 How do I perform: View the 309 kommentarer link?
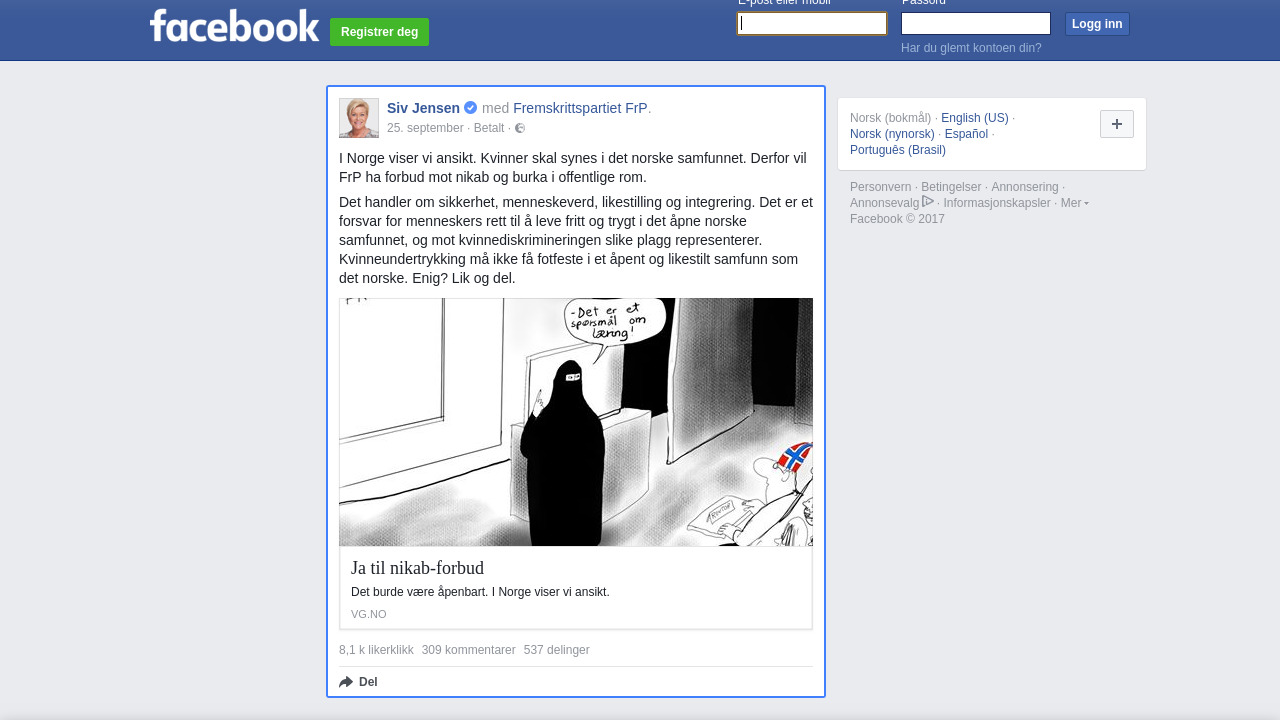point(468,650)
